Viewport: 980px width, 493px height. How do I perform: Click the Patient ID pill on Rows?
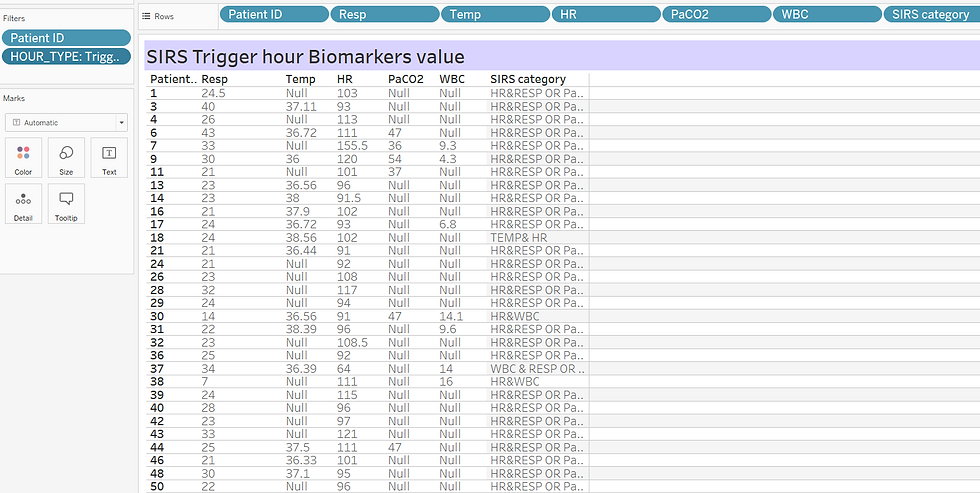point(274,14)
